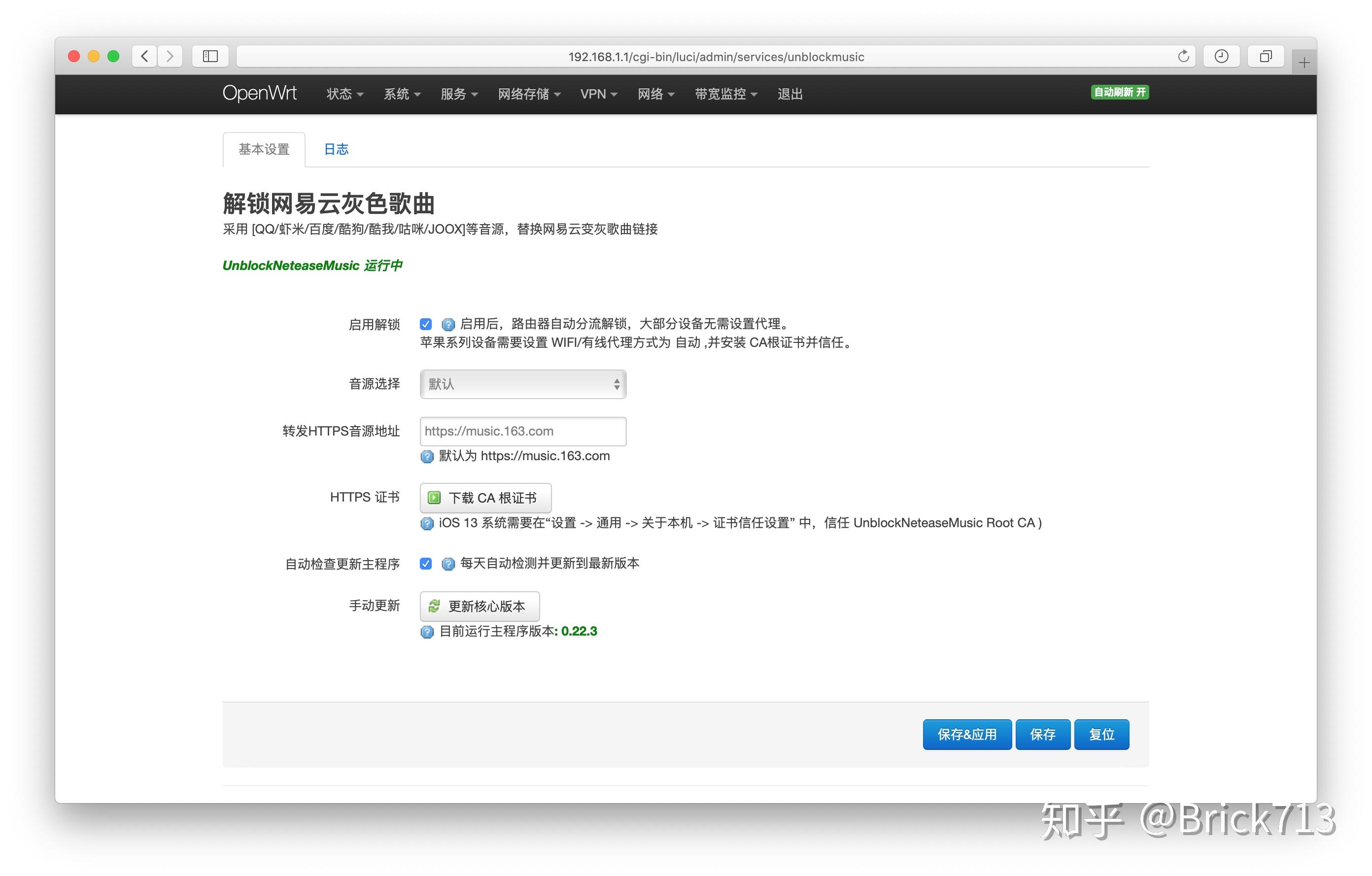1372x876 pixels.
Task: Expand the 网络存储 navigation menu
Action: (x=529, y=94)
